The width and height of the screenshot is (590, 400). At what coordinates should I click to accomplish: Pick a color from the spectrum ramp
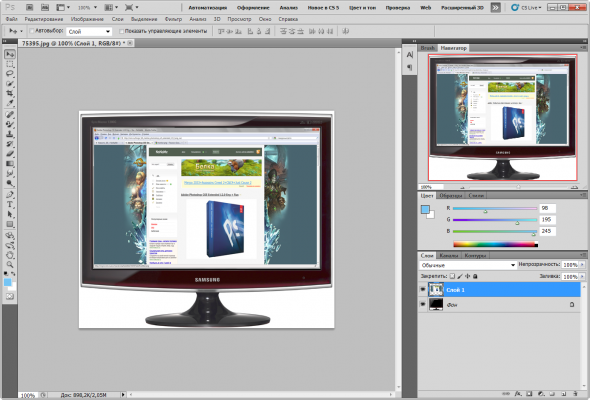(x=496, y=244)
